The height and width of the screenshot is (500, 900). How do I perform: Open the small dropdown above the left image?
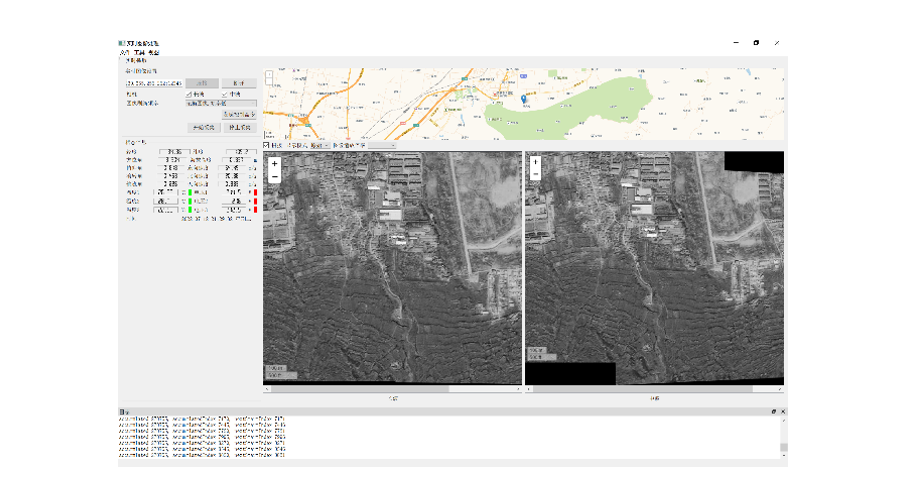[319, 146]
